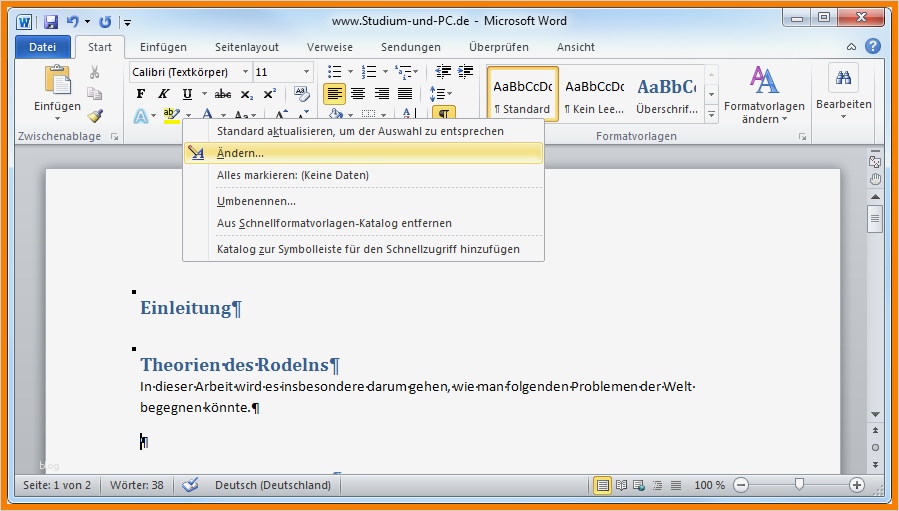Open the font size 11 dropdown
899x511 pixels.
pos(306,72)
